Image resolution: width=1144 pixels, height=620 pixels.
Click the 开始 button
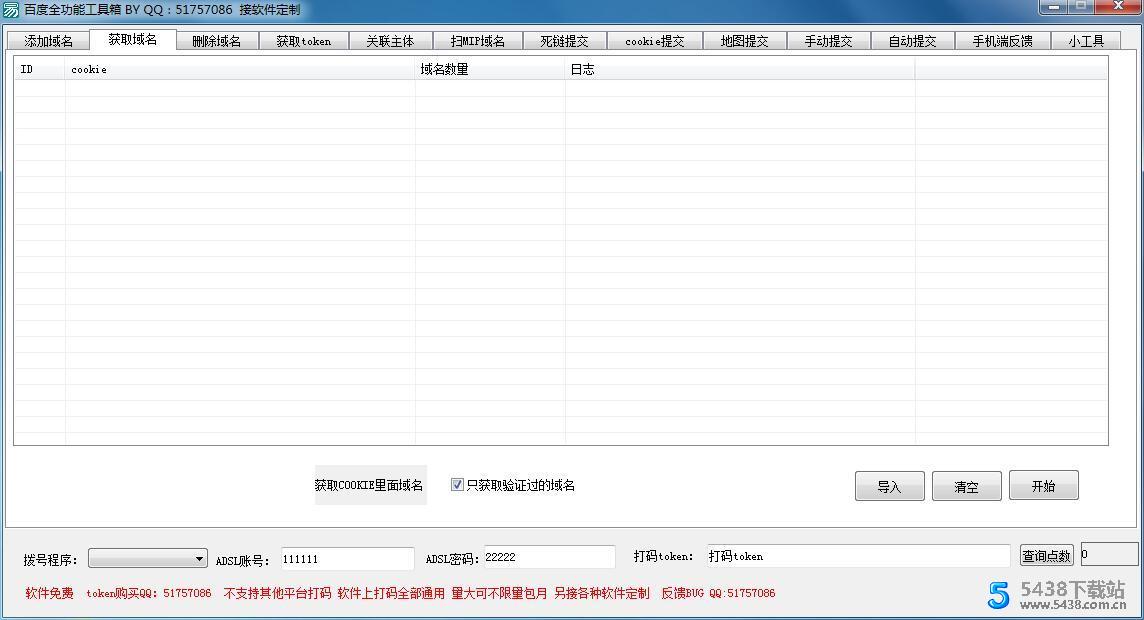coord(1043,485)
